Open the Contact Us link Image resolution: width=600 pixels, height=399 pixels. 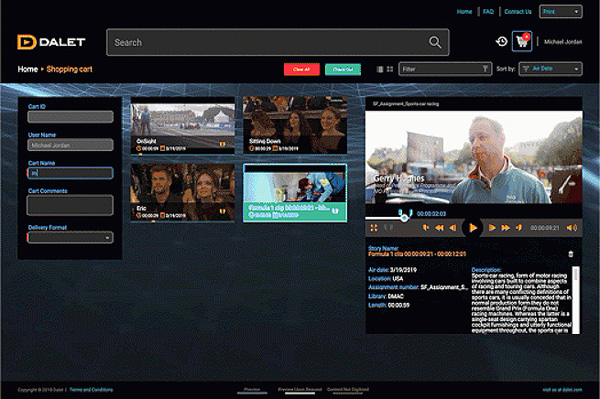[x=518, y=11]
